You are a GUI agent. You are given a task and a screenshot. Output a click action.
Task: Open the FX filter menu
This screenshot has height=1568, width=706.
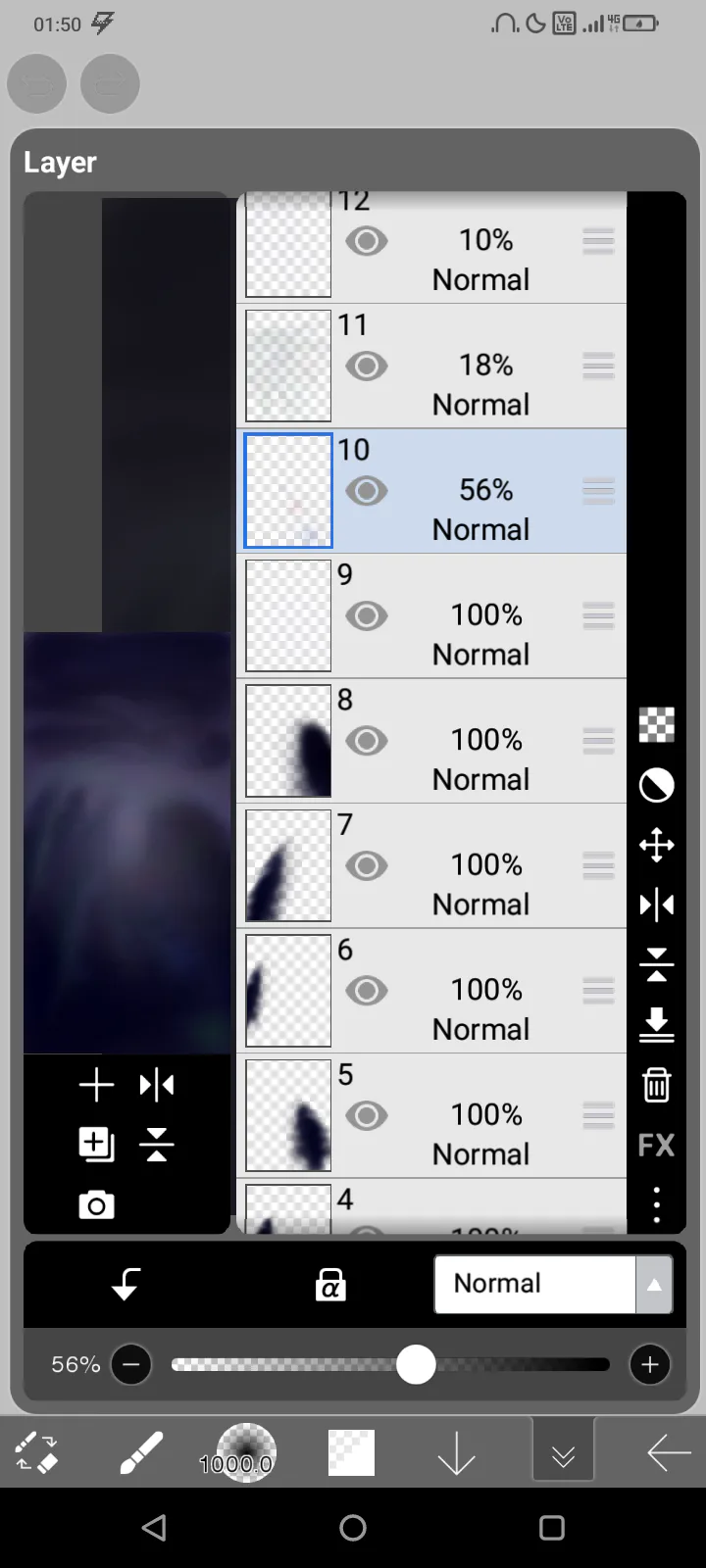656,1145
